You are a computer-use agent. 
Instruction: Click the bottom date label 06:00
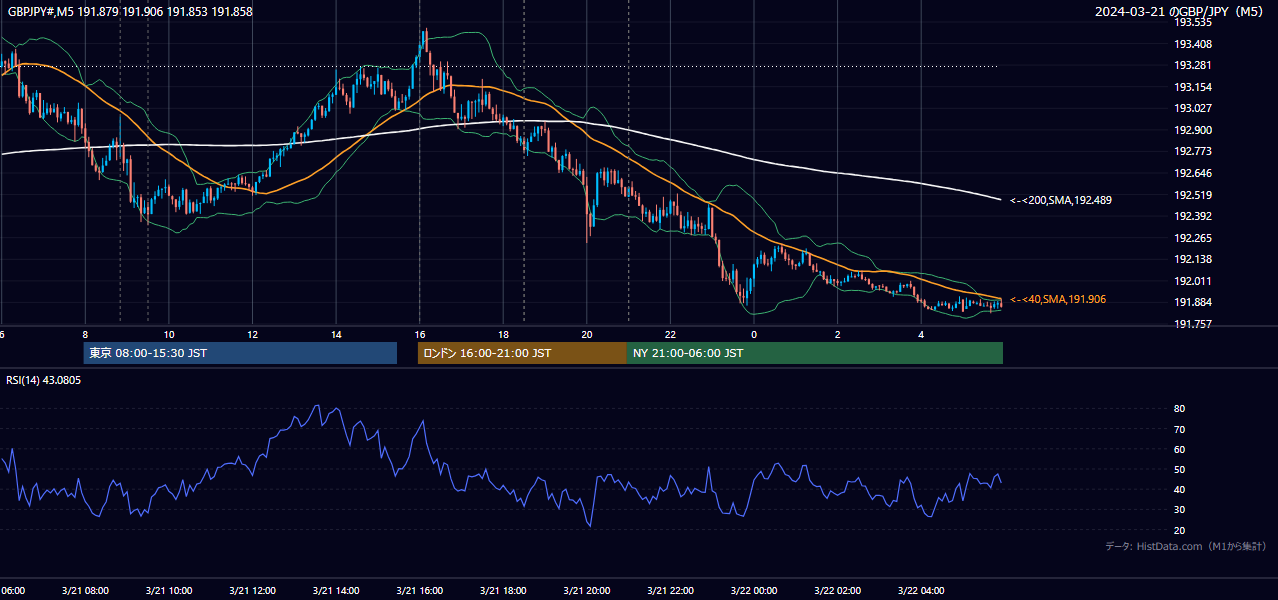pos(13,590)
